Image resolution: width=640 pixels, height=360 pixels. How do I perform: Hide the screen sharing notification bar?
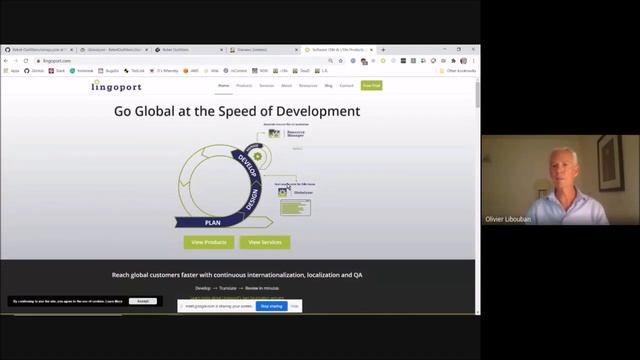295,306
